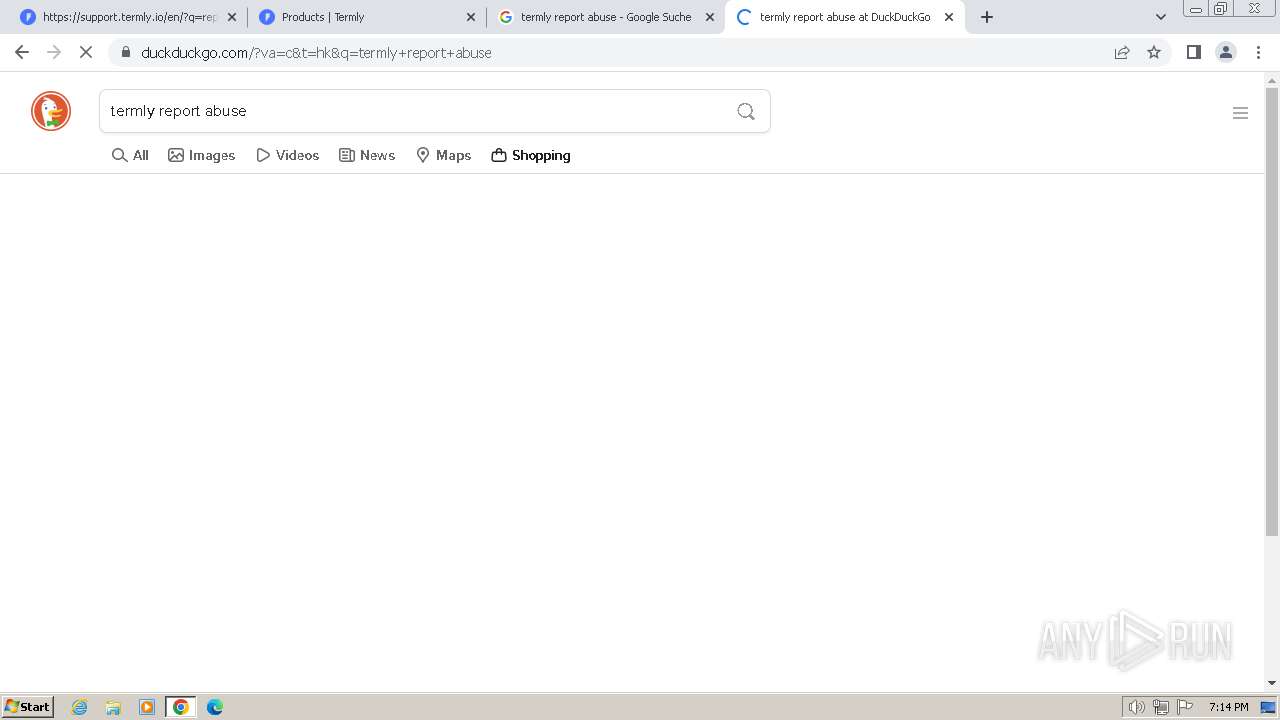Switch to support.termly.io tab

(129, 17)
